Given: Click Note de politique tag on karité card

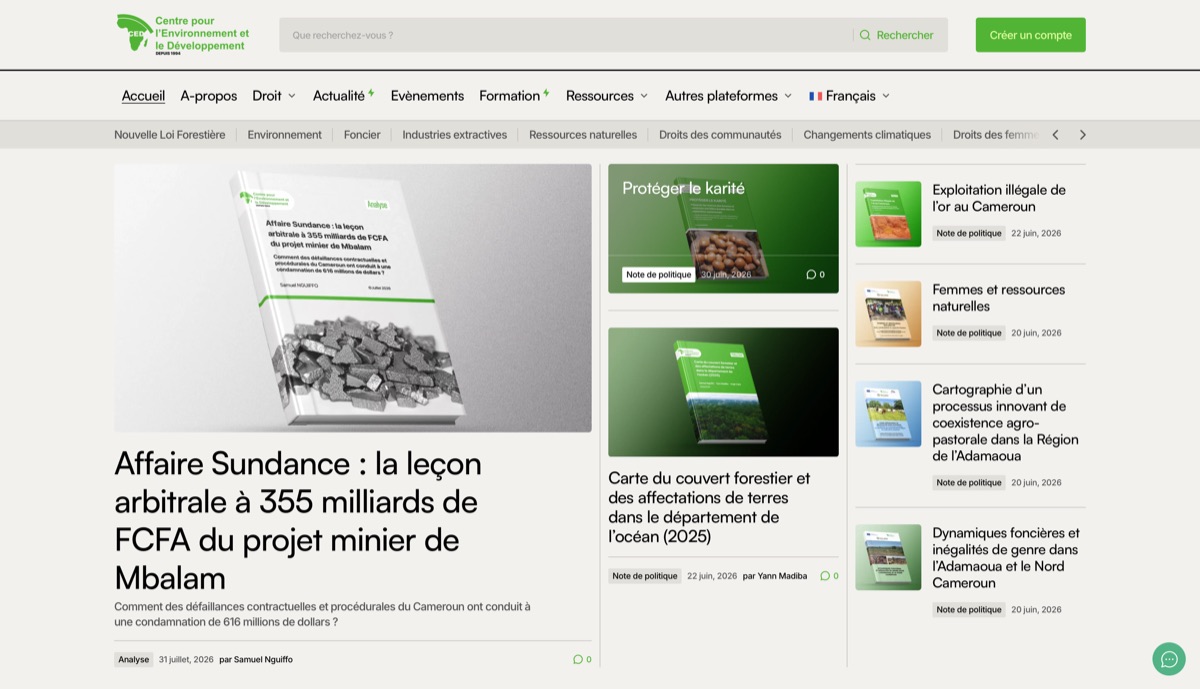Looking at the screenshot, I should 658,274.
